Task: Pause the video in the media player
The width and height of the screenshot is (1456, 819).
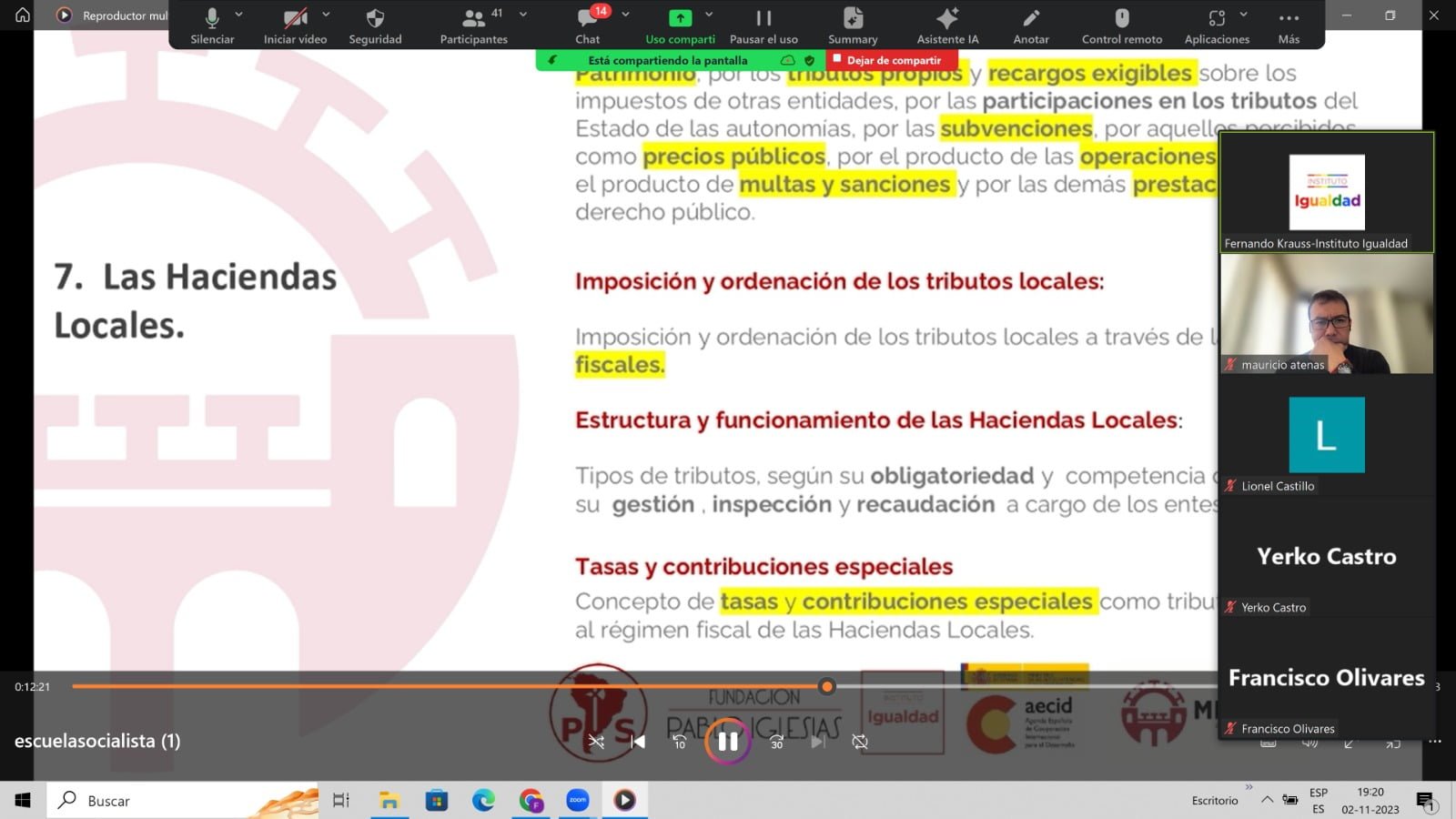Action: click(x=727, y=742)
